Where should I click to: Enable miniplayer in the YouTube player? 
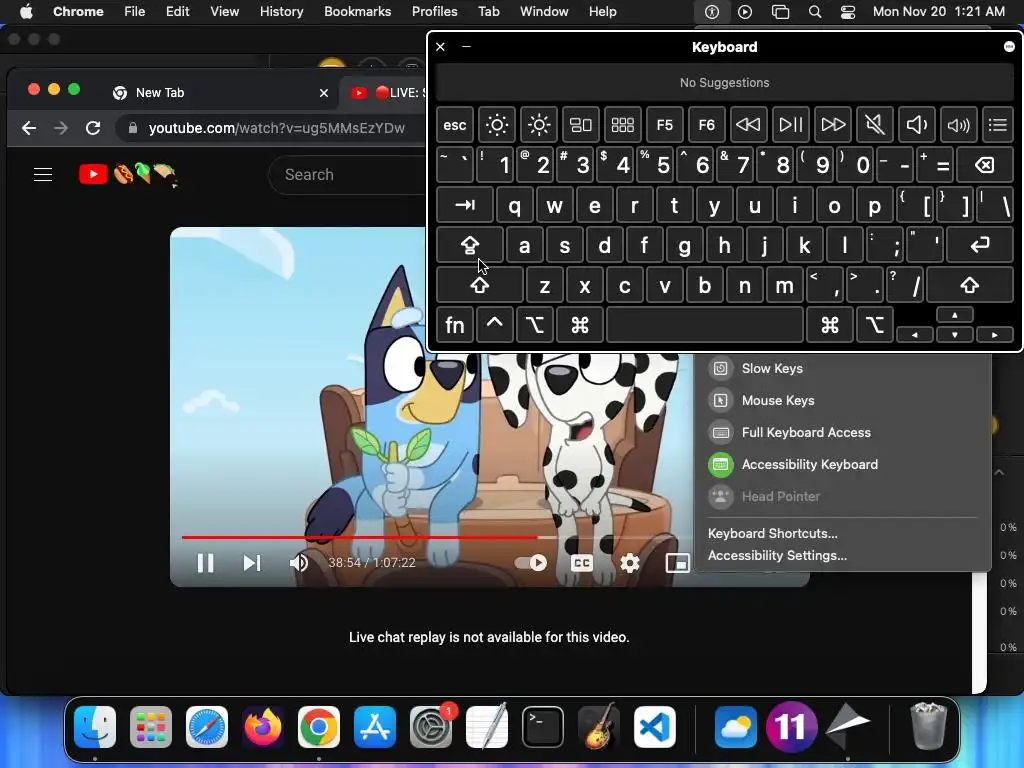(x=677, y=563)
